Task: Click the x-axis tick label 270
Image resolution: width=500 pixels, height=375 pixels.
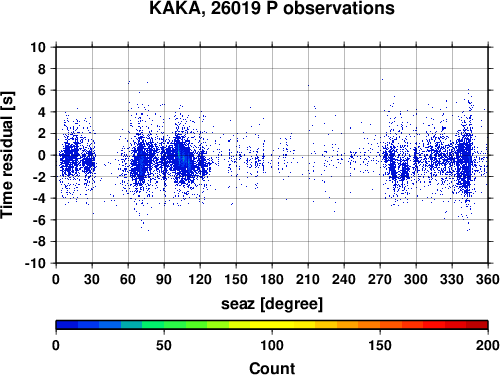Action: pos(380,279)
